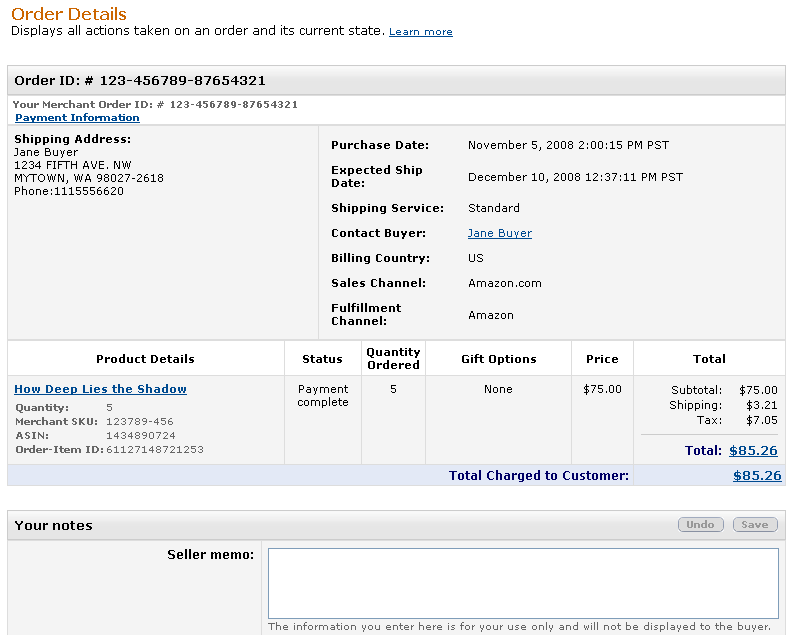The width and height of the screenshot is (794, 635).
Task: Contact buyer via Jane Buyer link
Action: point(499,234)
